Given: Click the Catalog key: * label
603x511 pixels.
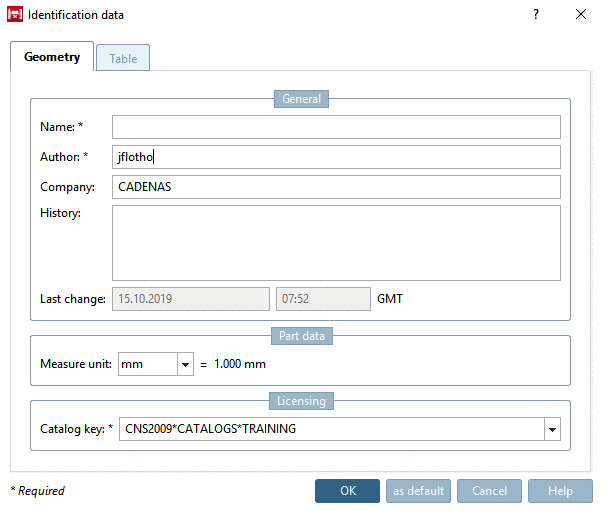Looking at the screenshot, I should 77,429.
